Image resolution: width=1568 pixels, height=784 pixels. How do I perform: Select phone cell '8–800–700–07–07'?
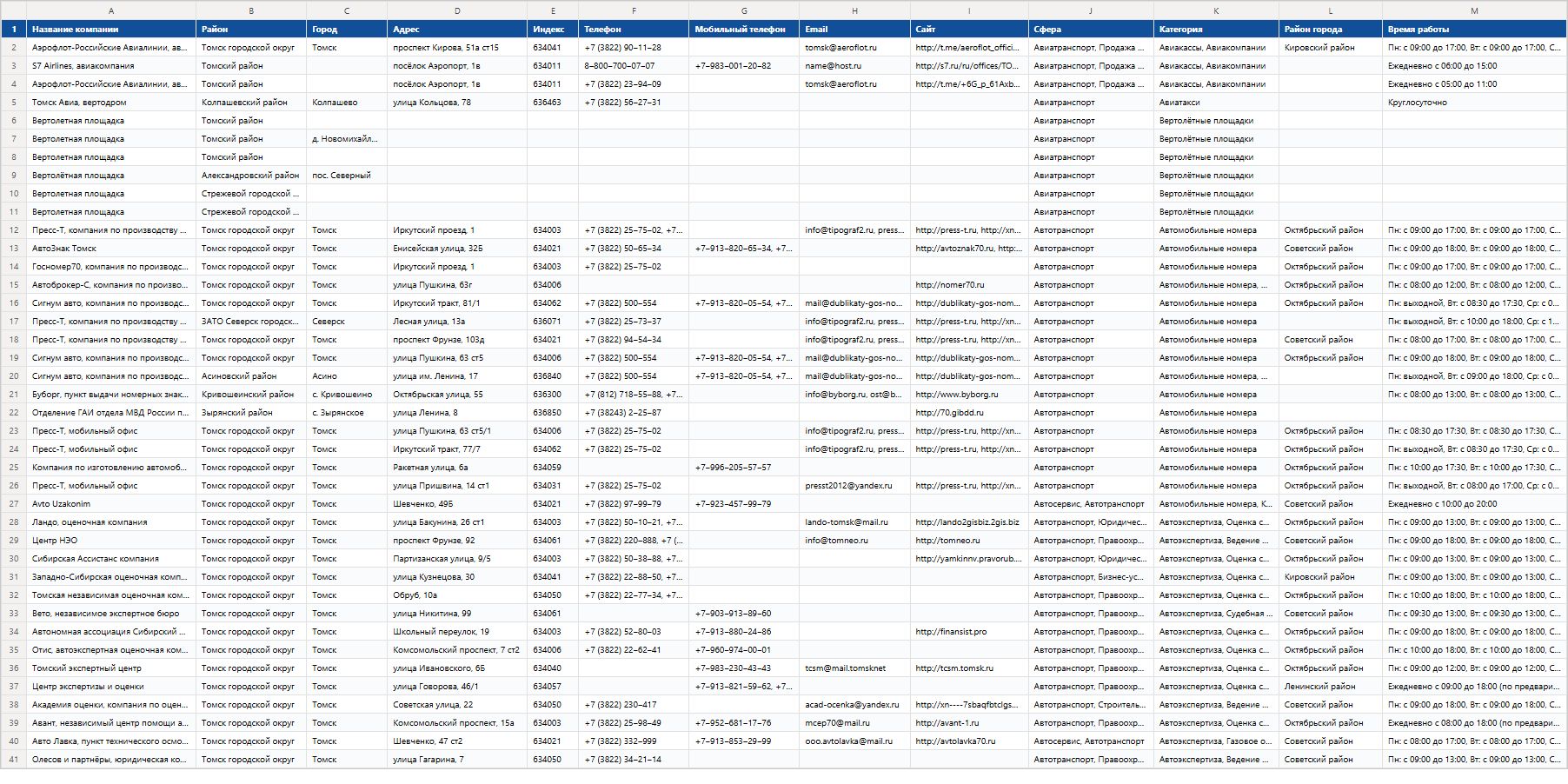pyautogui.click(x=634, y=66)
